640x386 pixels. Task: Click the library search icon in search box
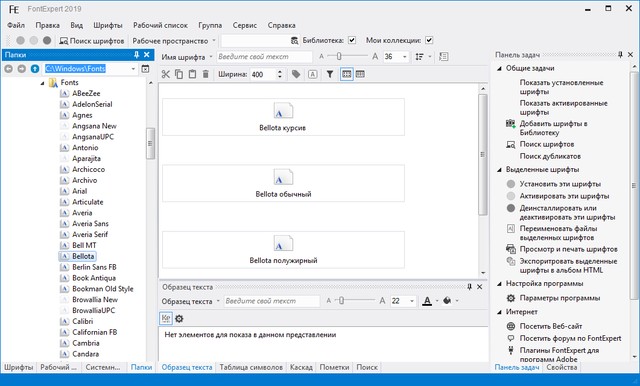(294, 40)
